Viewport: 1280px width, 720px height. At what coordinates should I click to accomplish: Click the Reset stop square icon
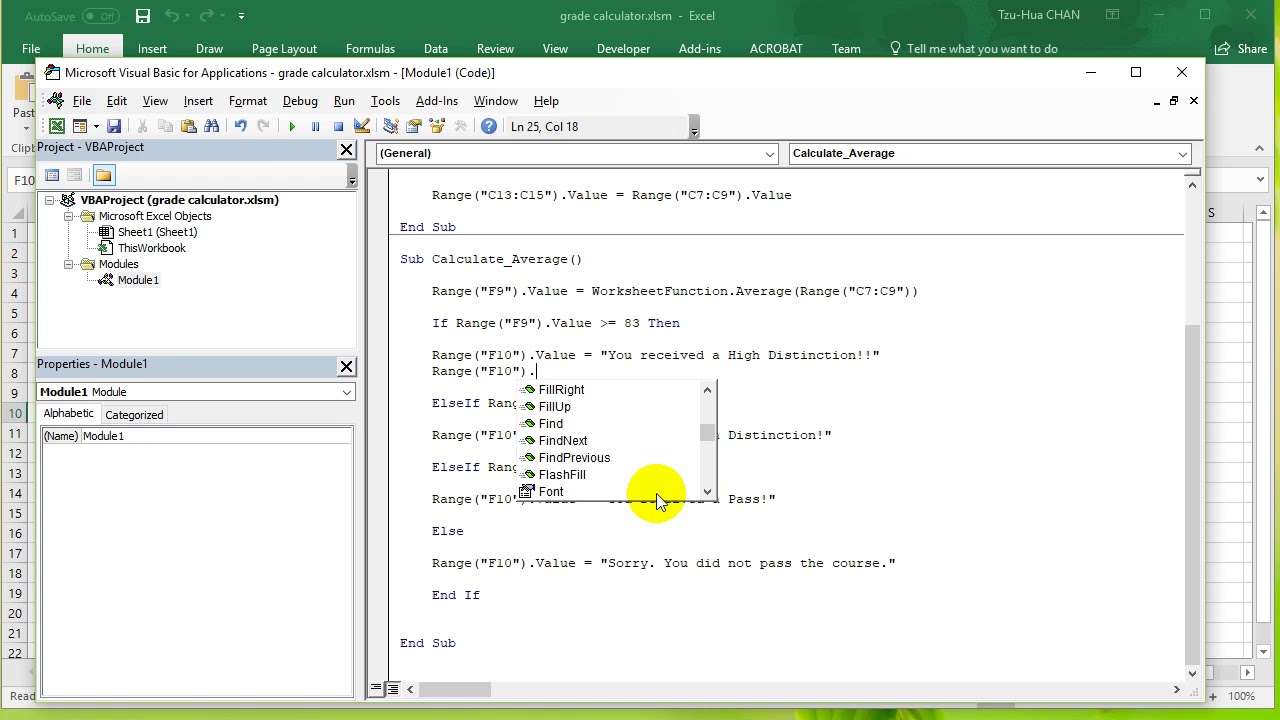(338, 126)
